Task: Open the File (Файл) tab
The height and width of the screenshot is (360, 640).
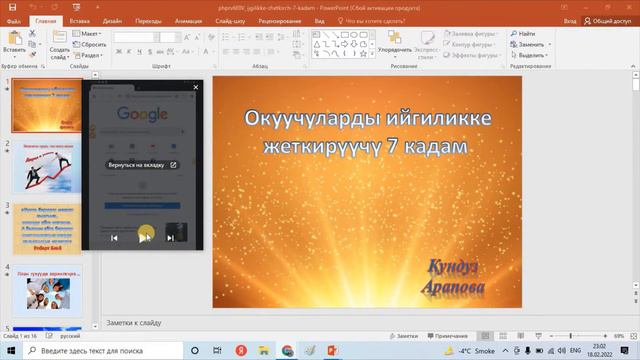Action: click(13, 21)
